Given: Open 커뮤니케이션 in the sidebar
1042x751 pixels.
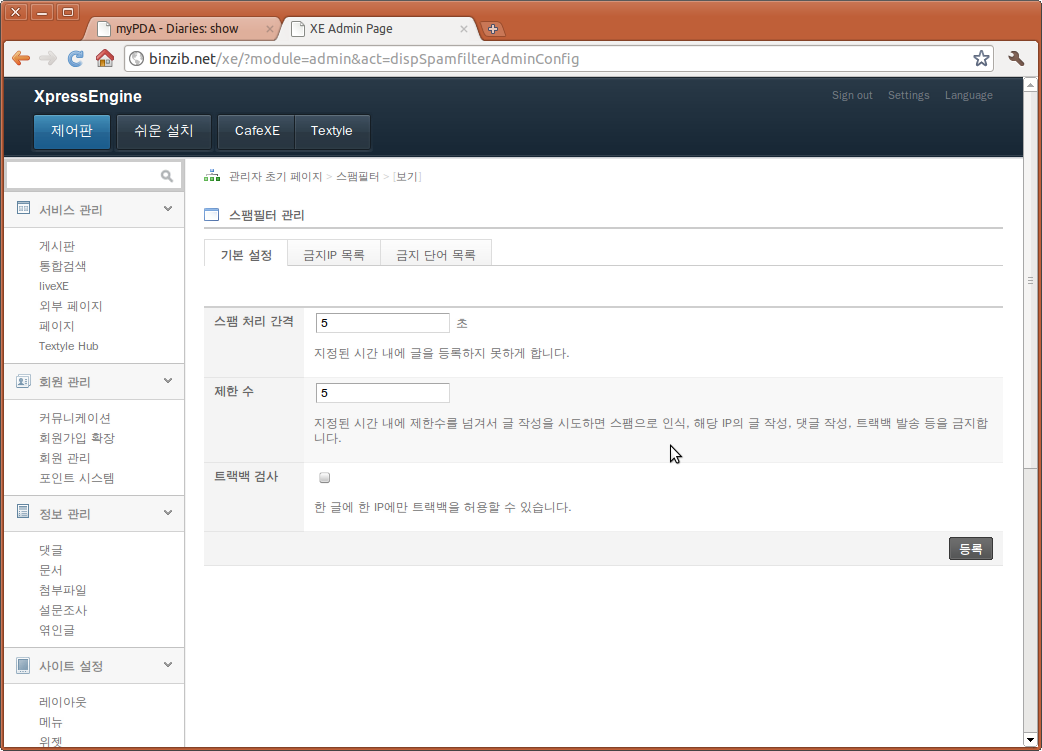Looking at the screenshot, I should (x=74, y=418).
